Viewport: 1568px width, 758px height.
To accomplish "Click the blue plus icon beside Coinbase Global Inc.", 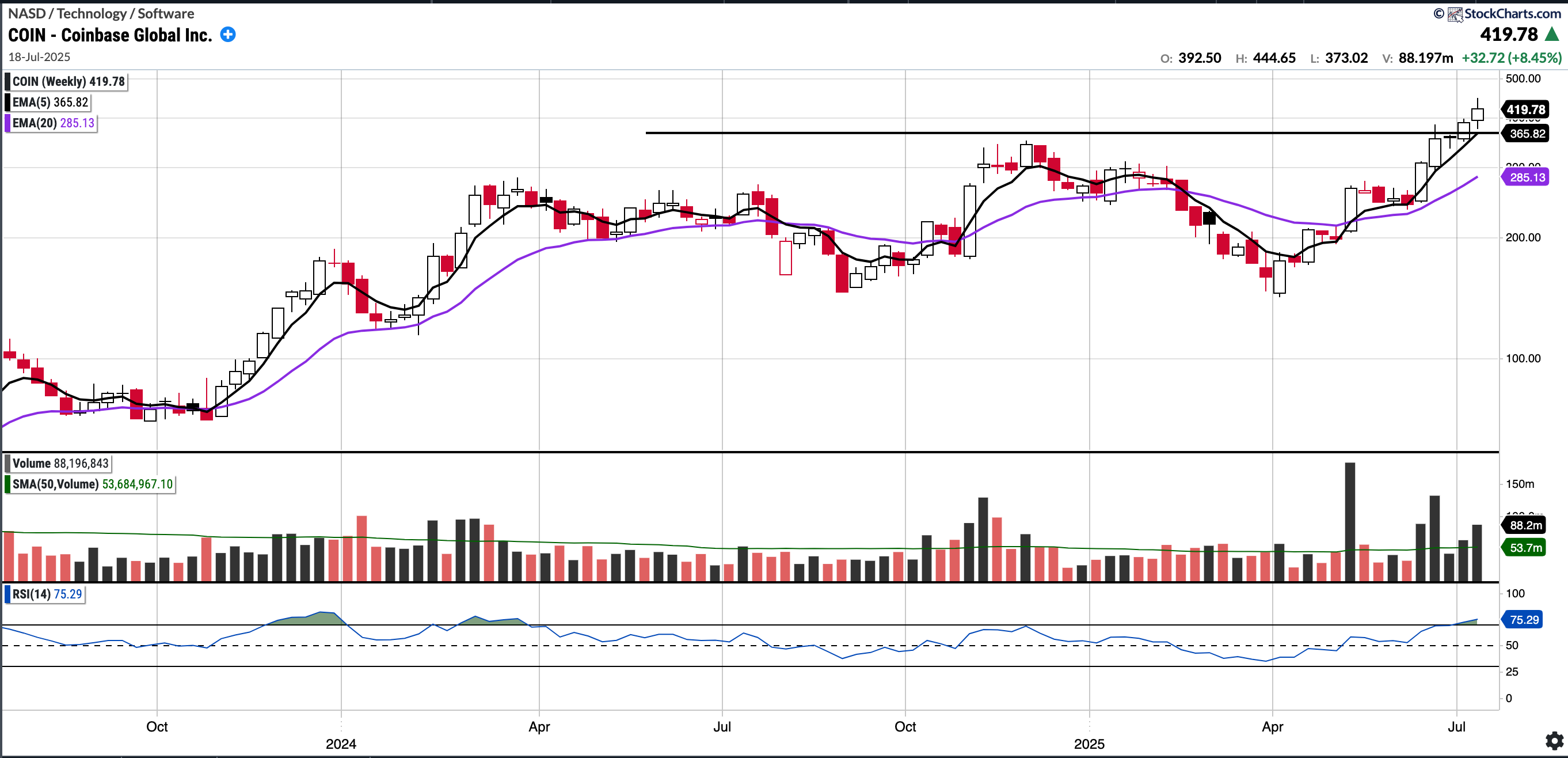I will click(227, 35).
